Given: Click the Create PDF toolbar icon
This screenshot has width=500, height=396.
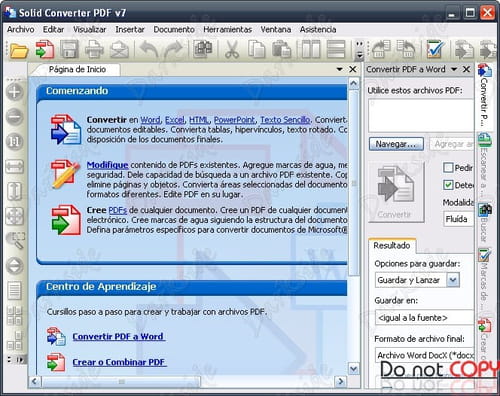Looking at the screenshot, I should 45,49.
